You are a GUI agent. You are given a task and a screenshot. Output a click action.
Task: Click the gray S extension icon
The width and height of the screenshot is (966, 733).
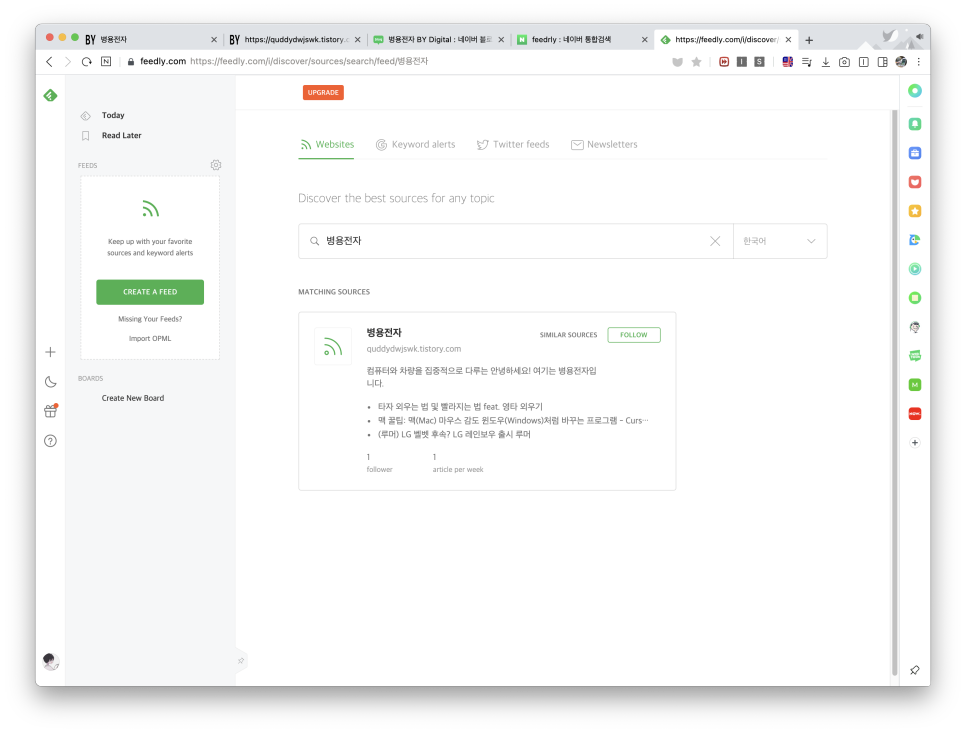point(760,62)
